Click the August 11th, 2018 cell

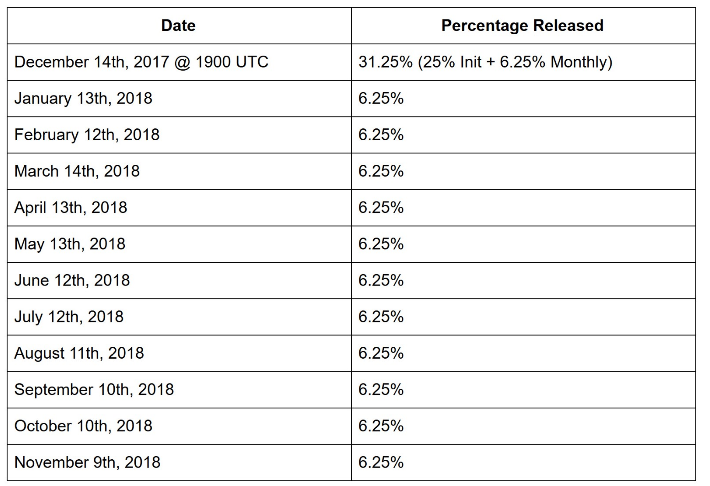click(79, 353)
